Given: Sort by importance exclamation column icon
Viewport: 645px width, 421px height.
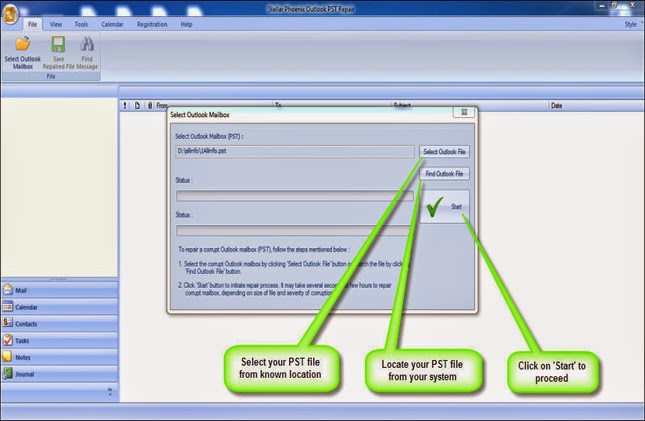Looking at the screenshot, I should pyautogui.click(x=125, y=105).
